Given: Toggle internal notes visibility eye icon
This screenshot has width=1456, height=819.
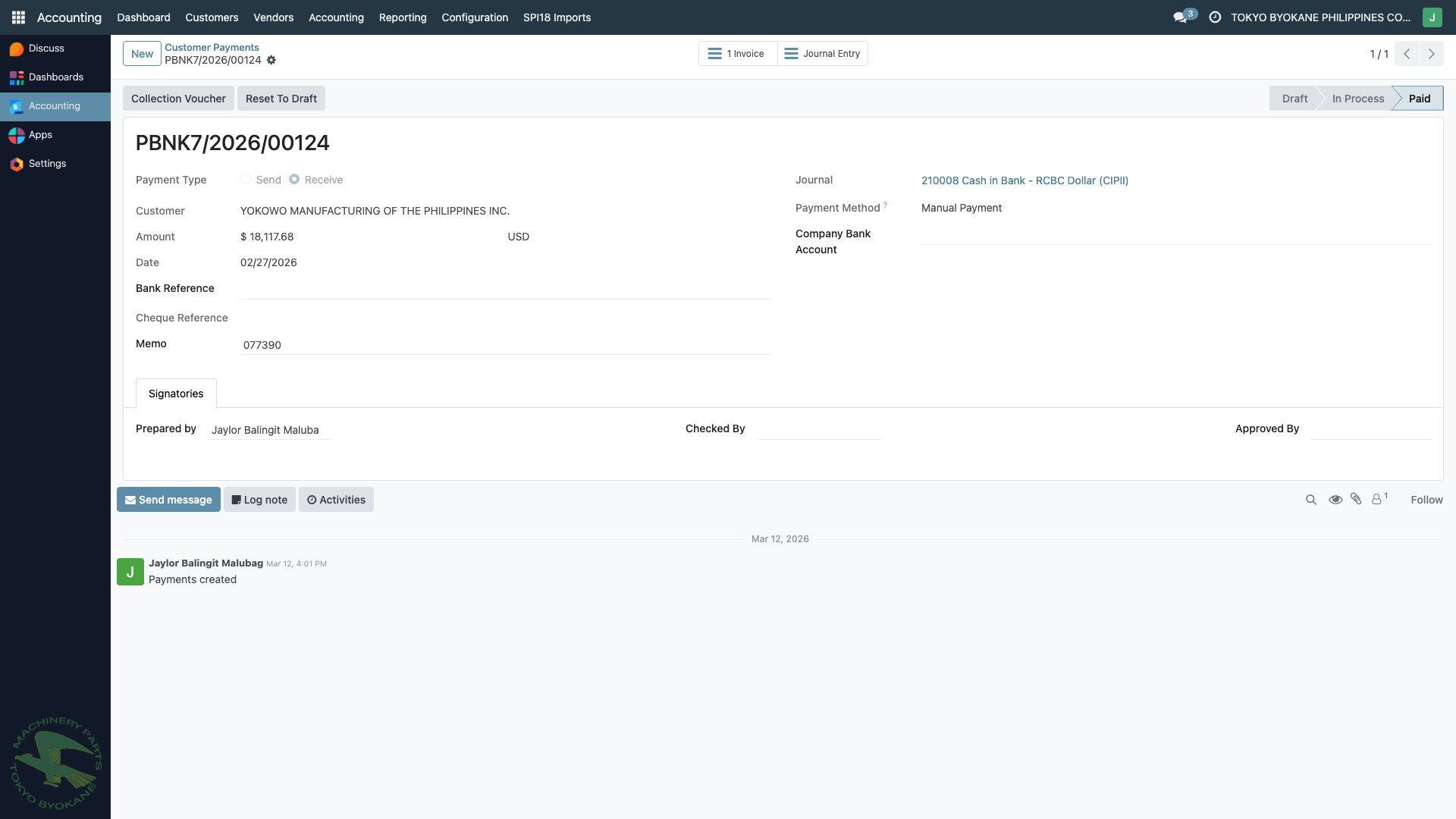Looking at the screenshot, I should pos(1335,499).
